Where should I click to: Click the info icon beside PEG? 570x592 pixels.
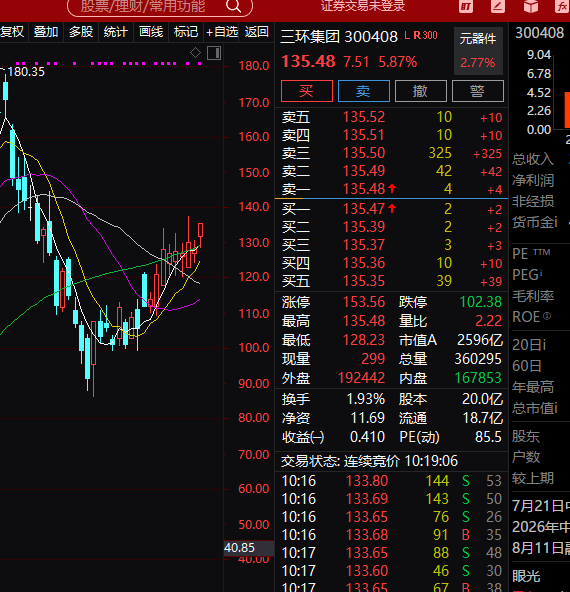coord(541,273)
